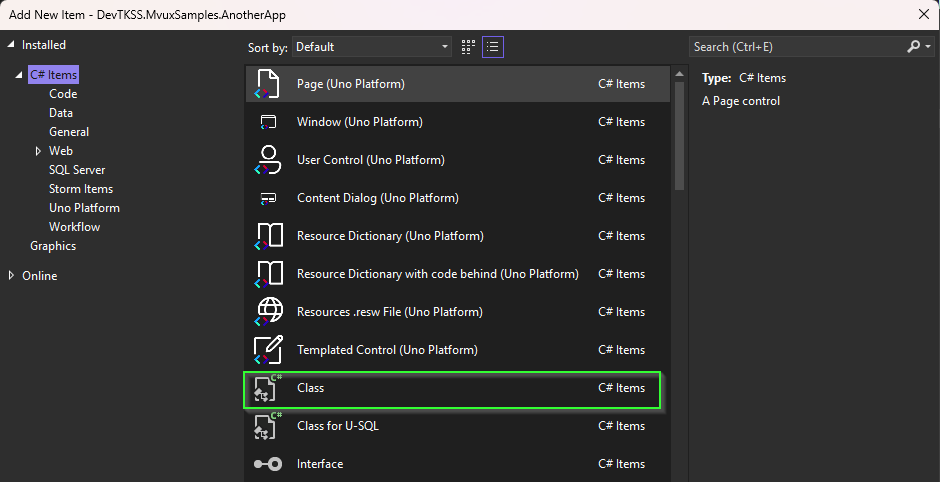
Task: Click the User Control template icon
Action: (x=268, y=160)
